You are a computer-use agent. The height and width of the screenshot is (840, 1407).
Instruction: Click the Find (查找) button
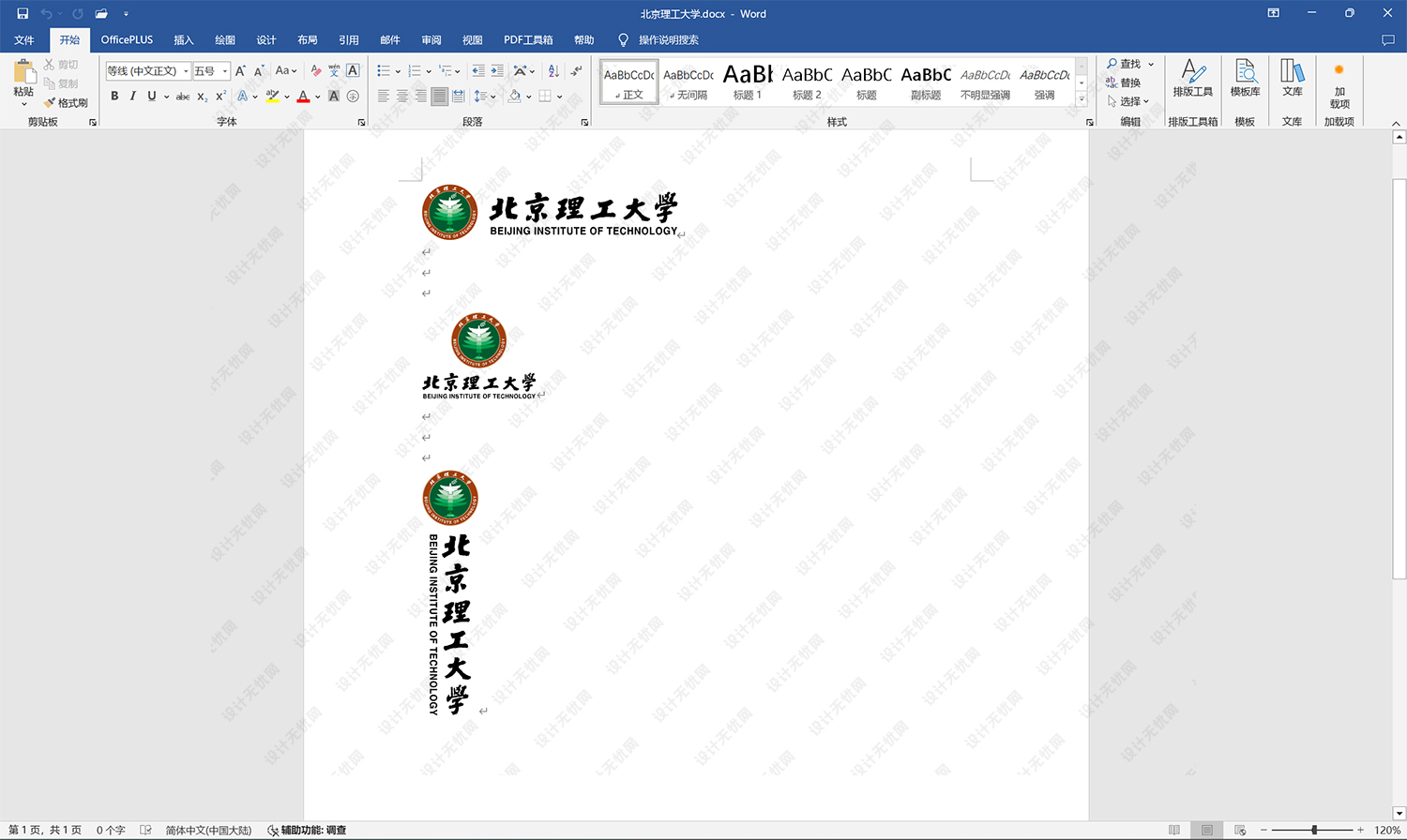[1123, 64]
